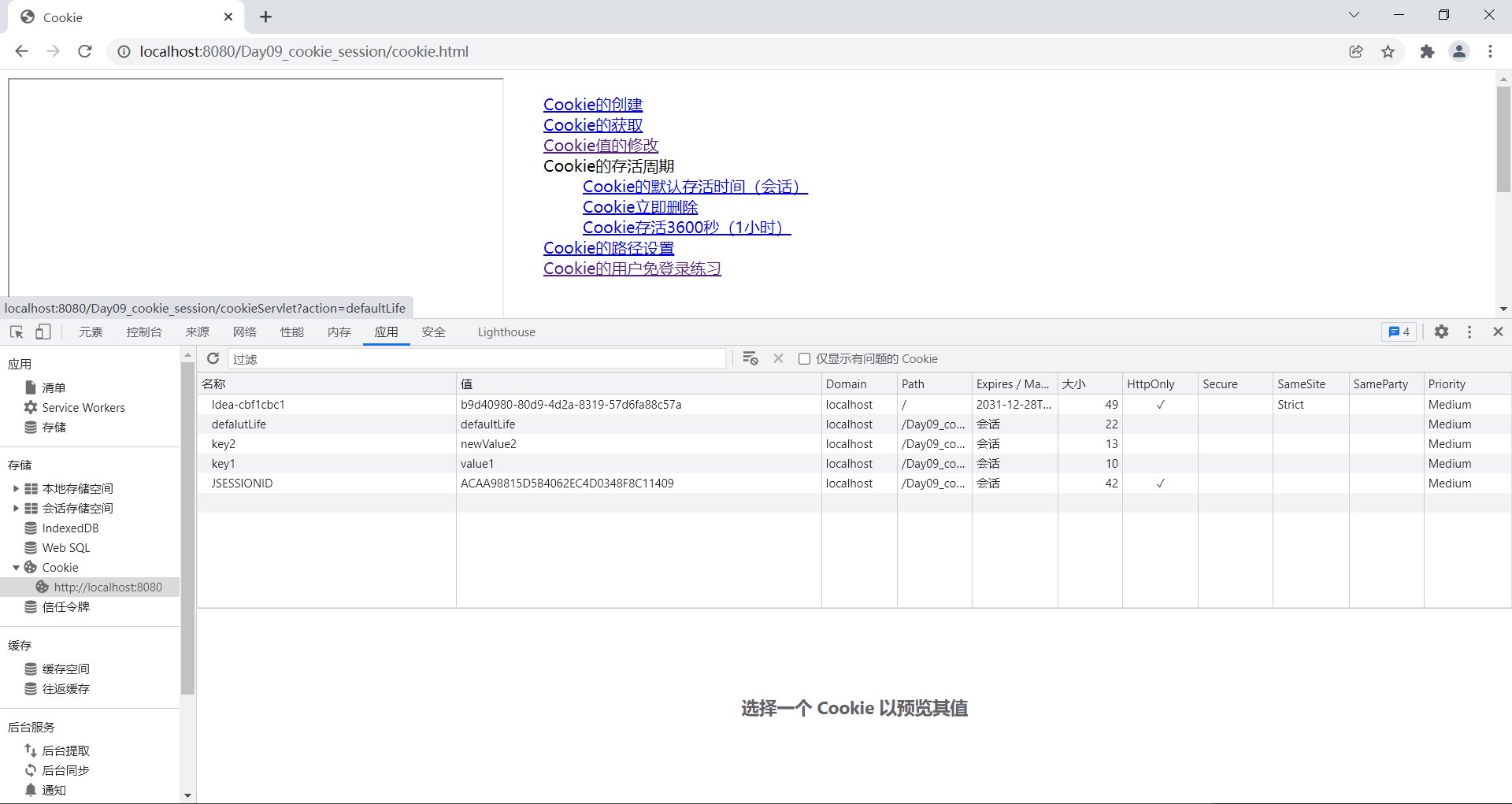Switch to the 网络 tab
The height and width of the screenshot is (804, 1512).
click(245, 332)
